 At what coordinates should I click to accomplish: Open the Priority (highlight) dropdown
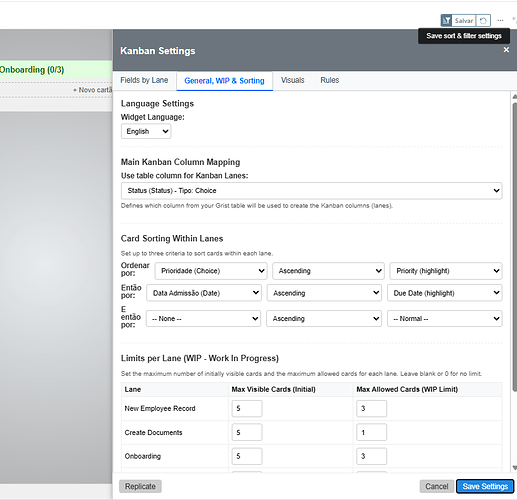click(x=446, y=271)
